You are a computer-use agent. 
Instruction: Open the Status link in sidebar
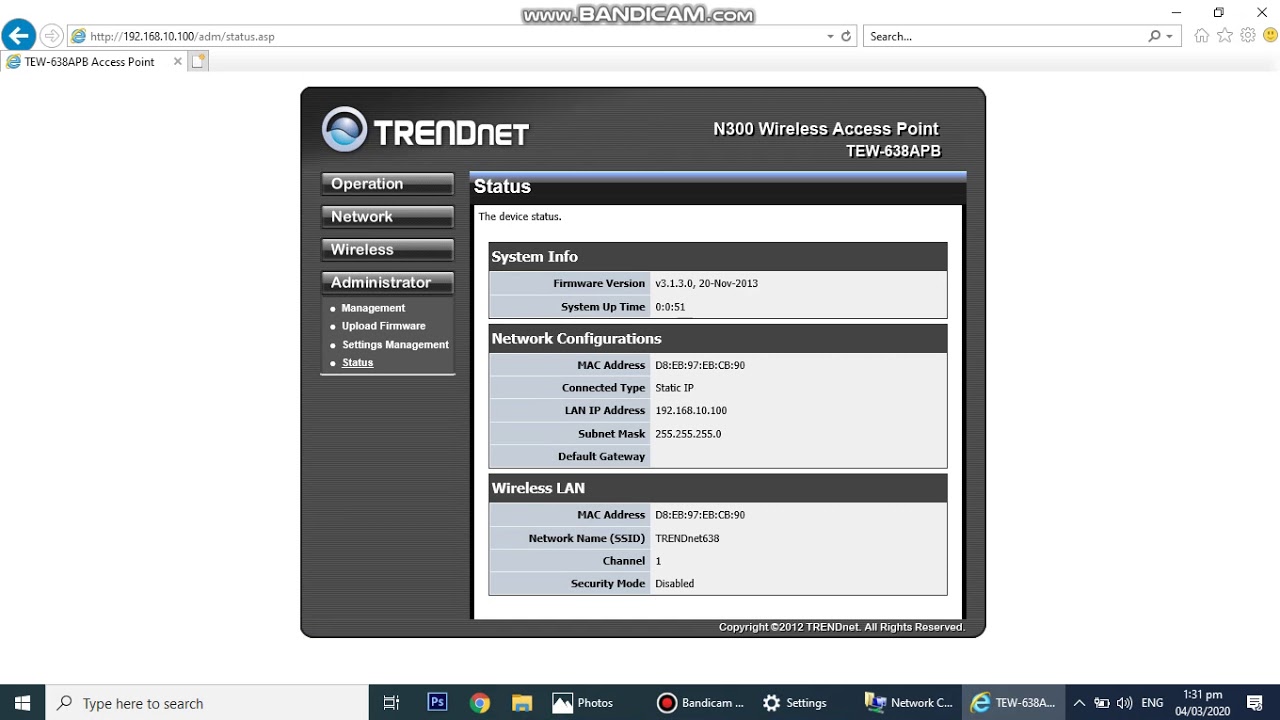coord(357,363)
